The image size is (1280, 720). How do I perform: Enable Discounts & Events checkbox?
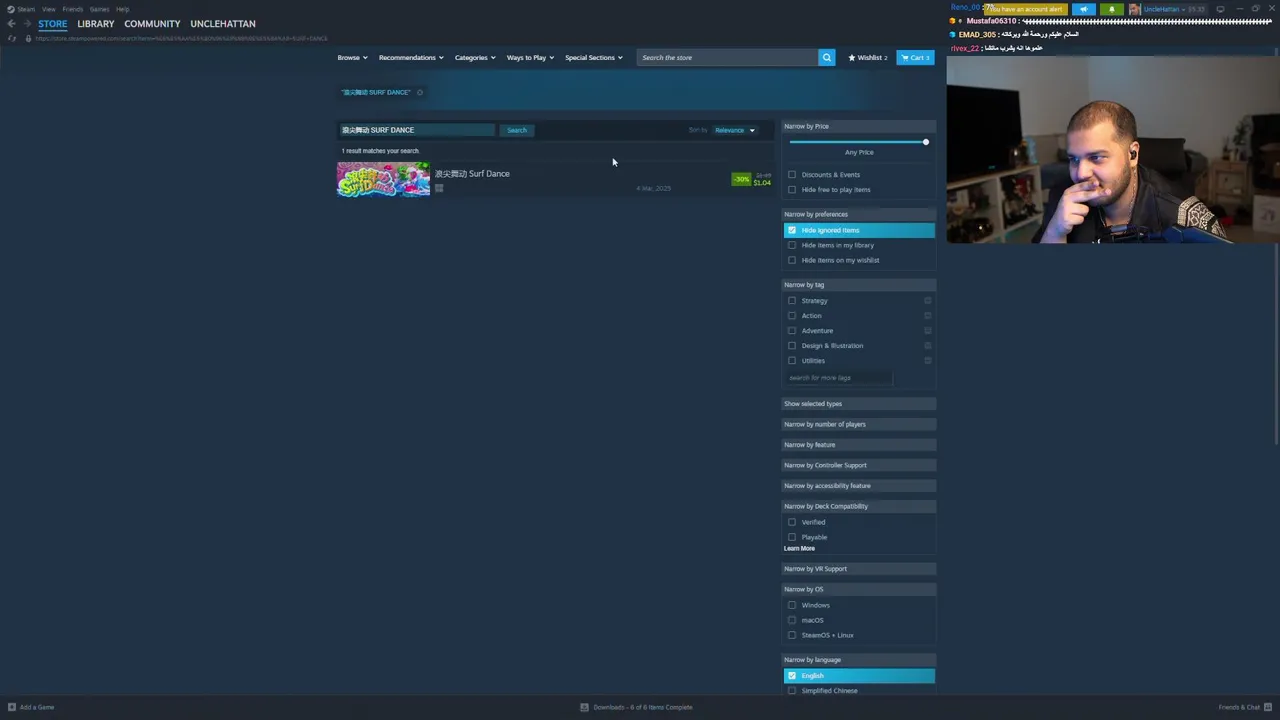[x=792, y=175]
